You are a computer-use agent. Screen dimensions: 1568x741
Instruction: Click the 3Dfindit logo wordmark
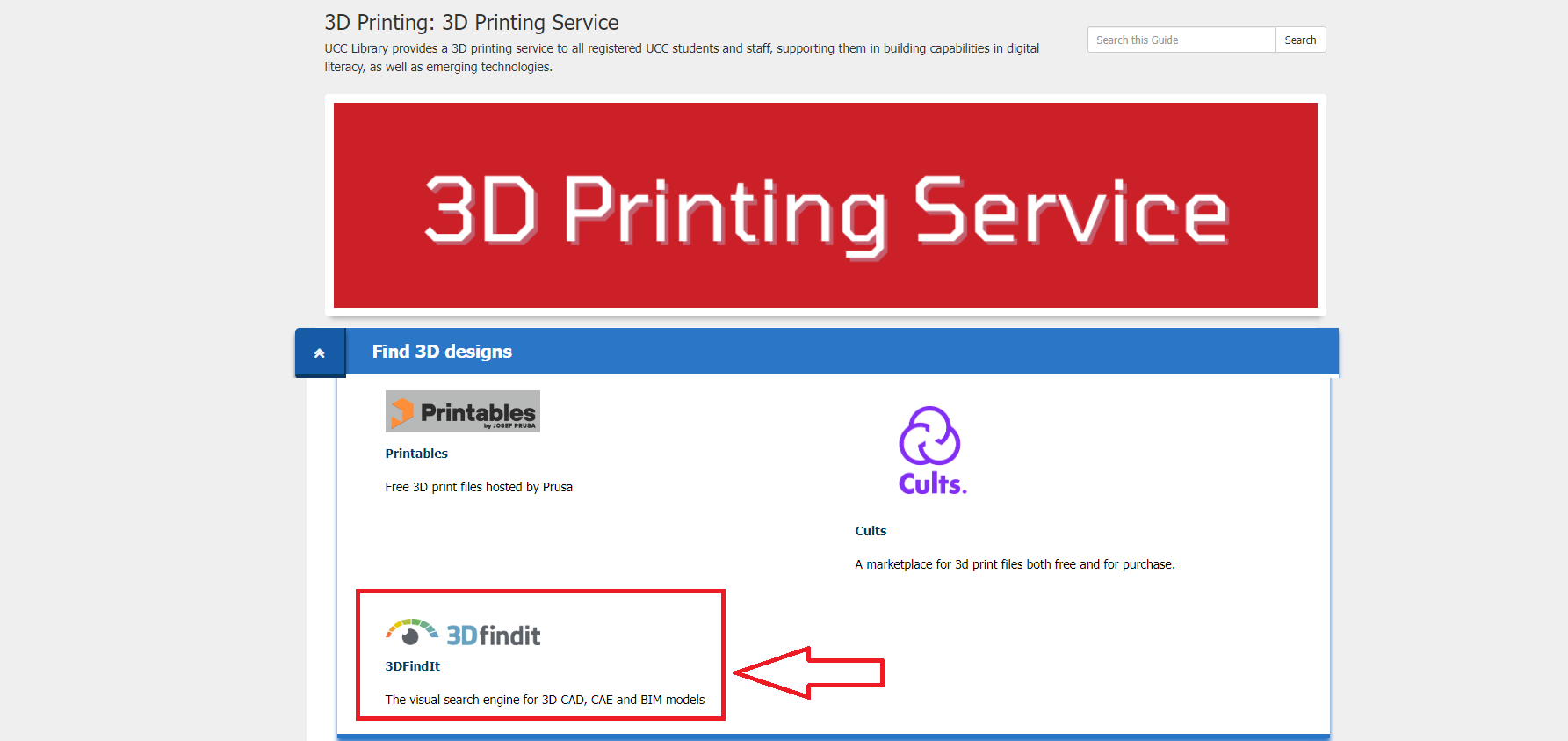pyautogui.click(x=494, y=636)
